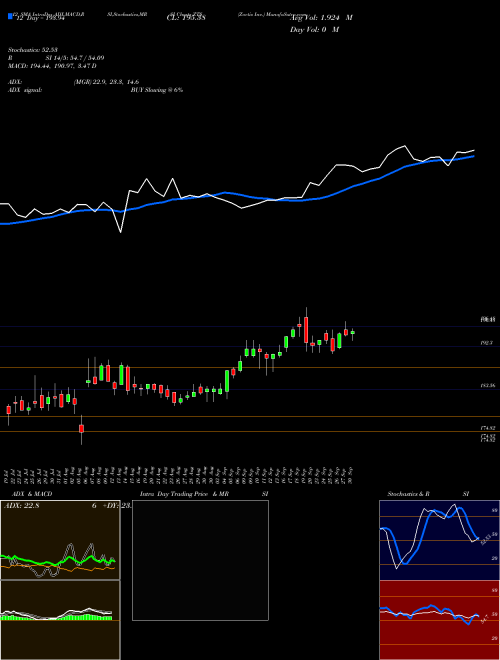The height and width of the screenshot is (660, 500).
Task: Select the 'Avg Vol: 1.924 M' label
Action: point(321,18)
